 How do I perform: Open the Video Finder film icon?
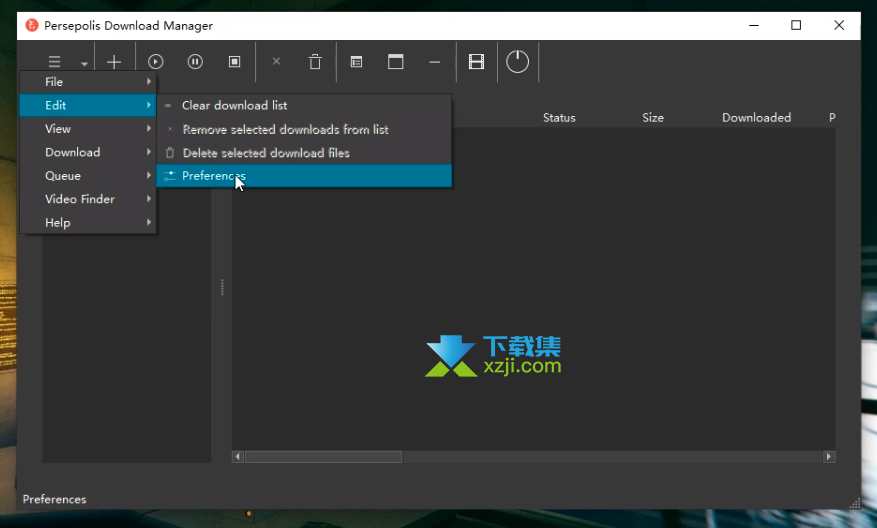(477, 62)
